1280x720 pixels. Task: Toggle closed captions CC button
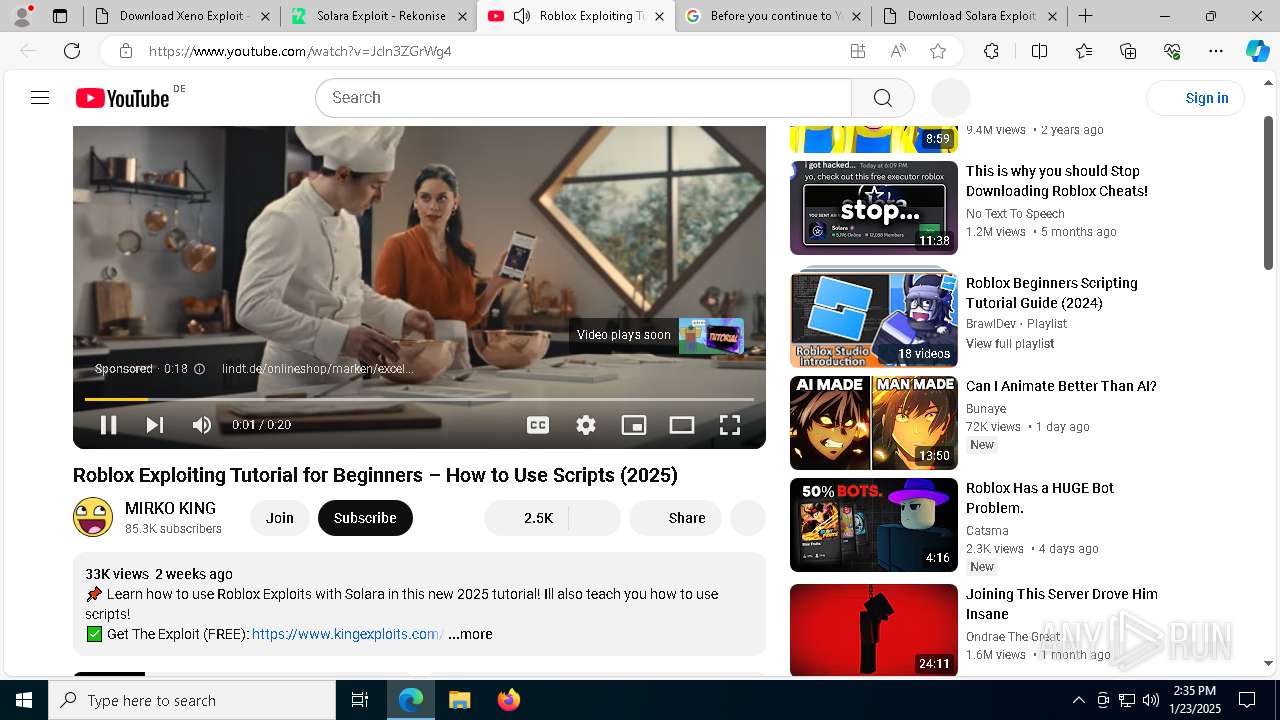point(538,425)
